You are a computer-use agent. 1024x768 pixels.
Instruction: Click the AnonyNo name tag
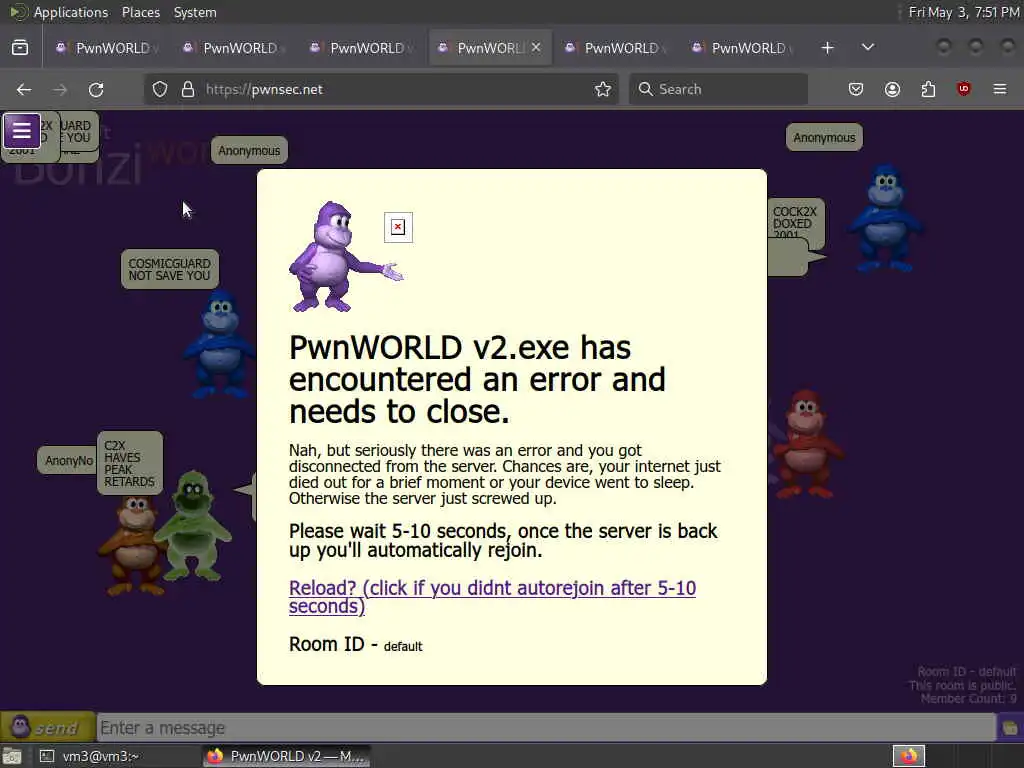pyautogui.click(x=68, y=460)
